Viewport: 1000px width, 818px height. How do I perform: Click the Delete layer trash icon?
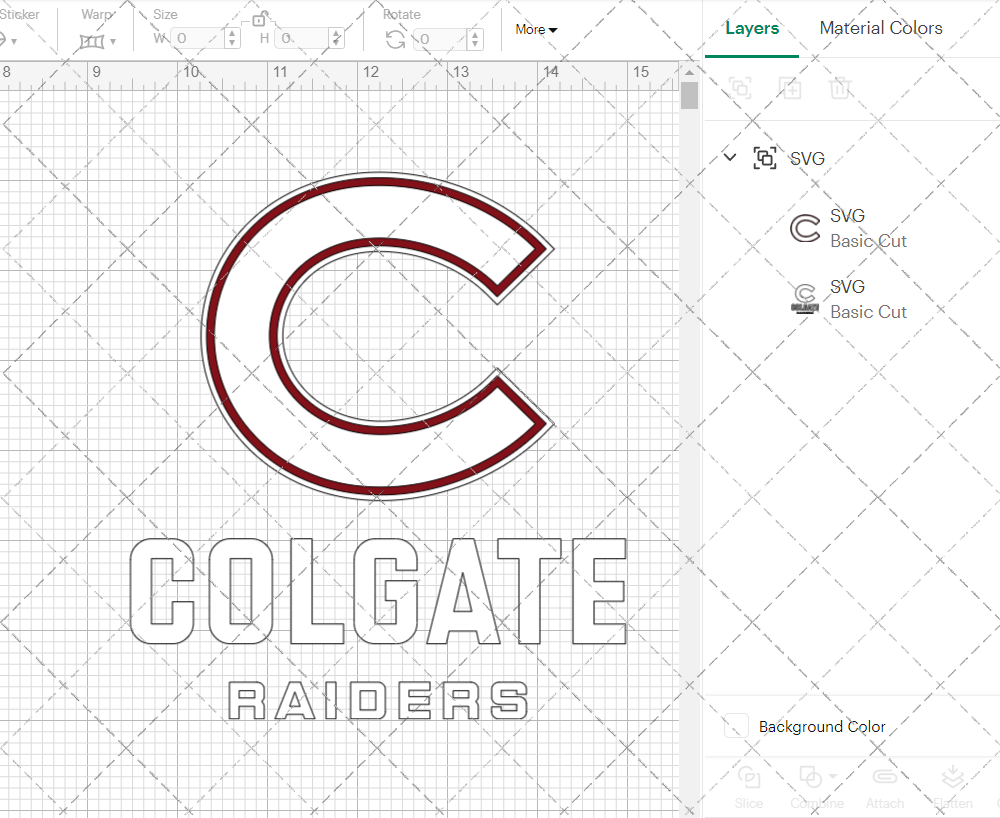point(840,88)
